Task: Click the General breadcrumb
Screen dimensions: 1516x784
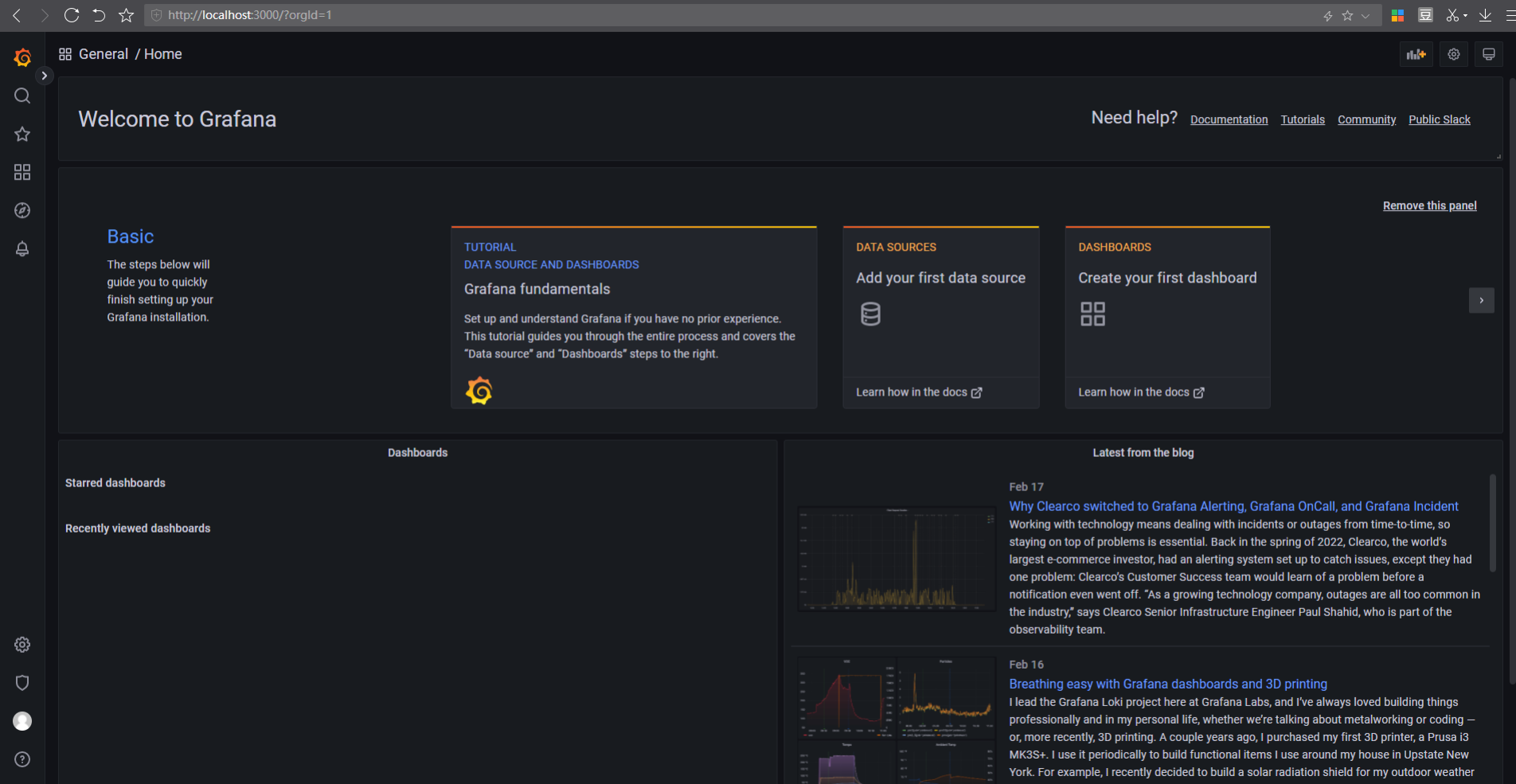Action: (104, 54)
